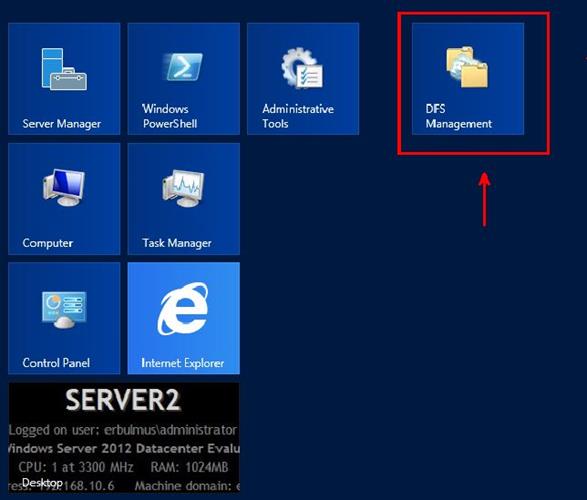
Task: Open the Control Panel tile
Action: pyautogui.click(x=64, y=318)
